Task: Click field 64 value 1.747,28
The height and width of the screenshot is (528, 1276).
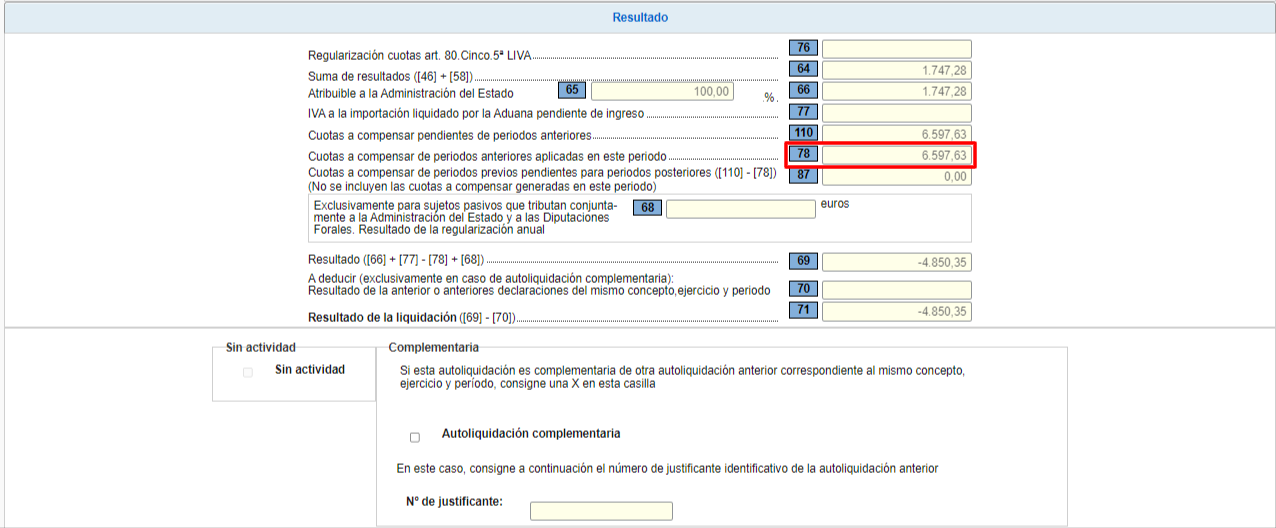Action: pyautogui.click(x=897, y=70)
